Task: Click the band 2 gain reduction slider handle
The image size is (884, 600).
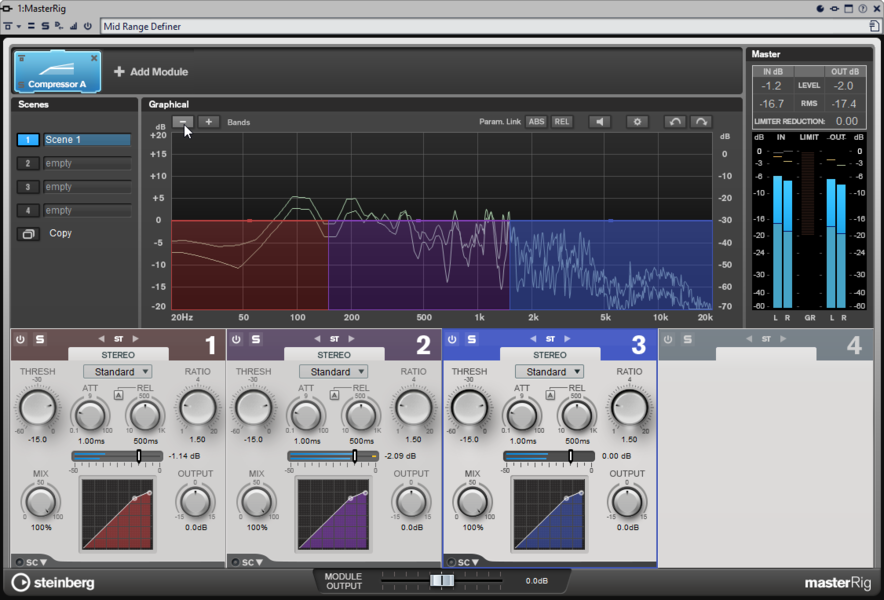Action: (355, 456)
